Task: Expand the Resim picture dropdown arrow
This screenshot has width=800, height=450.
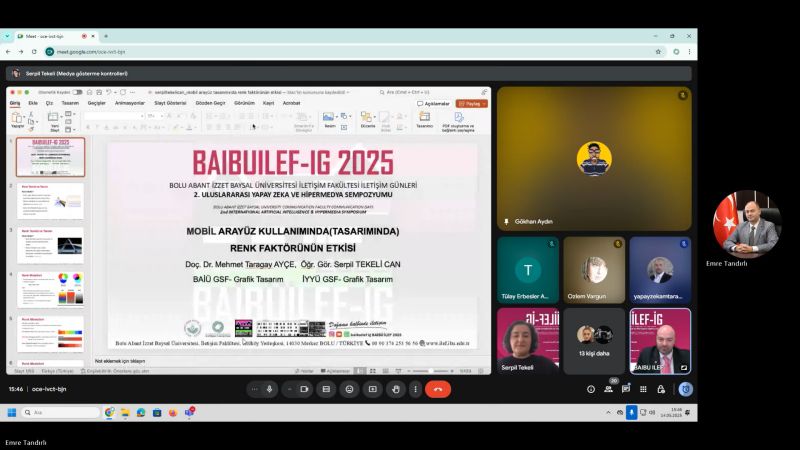Action: pyautogui.click(x=337, y=117)
